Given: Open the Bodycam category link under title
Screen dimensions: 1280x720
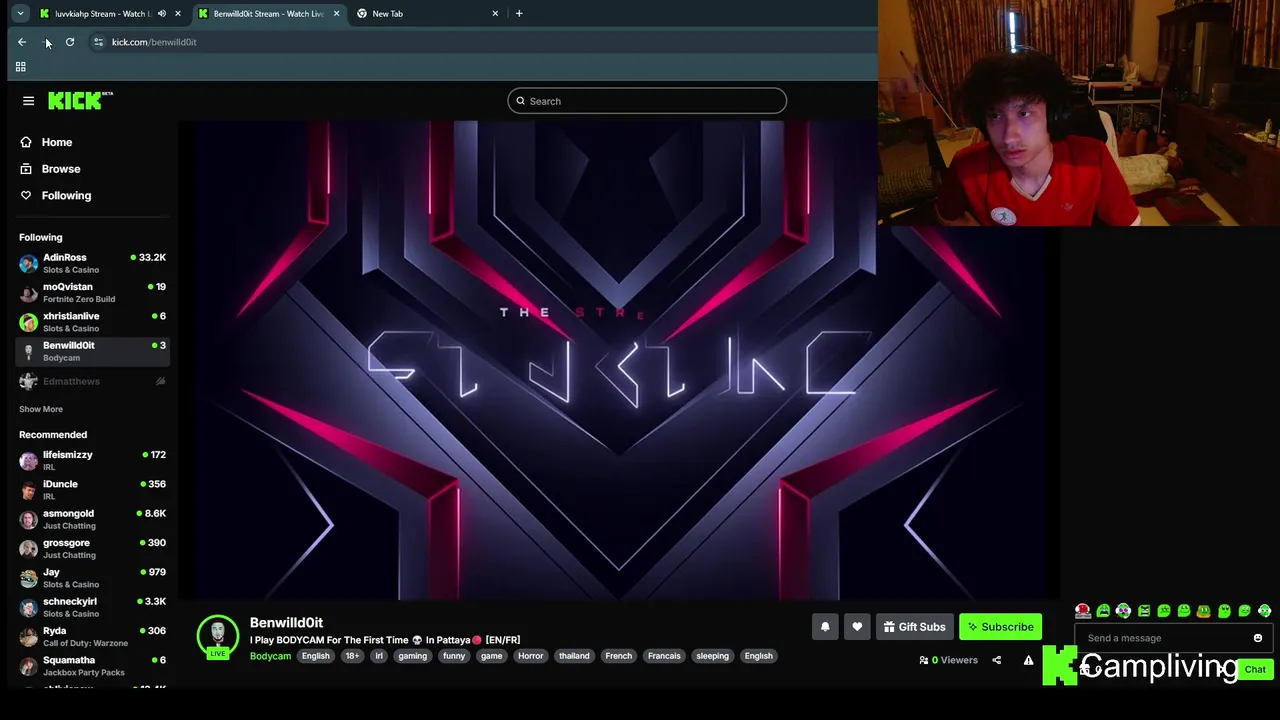Looking at the screenshot, I should pyautogui.click(x=270, y=656).
